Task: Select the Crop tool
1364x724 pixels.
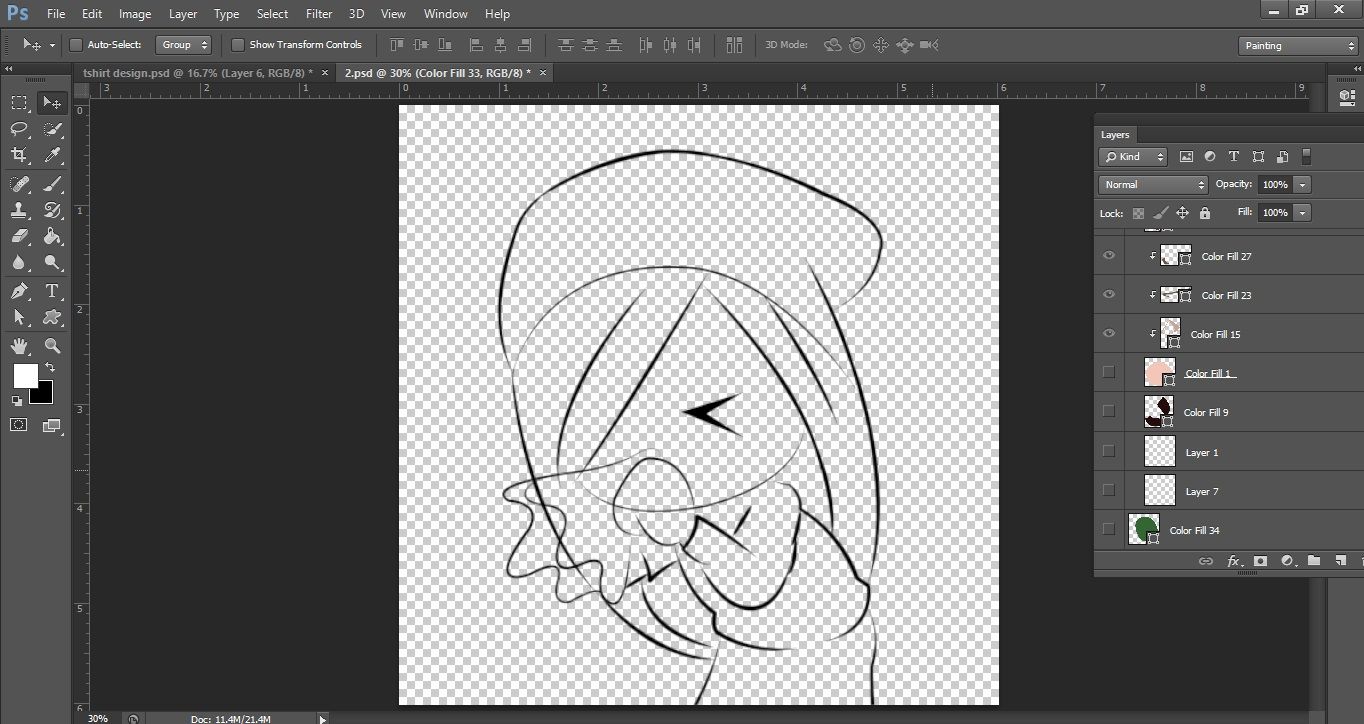Action: (19, 155)
